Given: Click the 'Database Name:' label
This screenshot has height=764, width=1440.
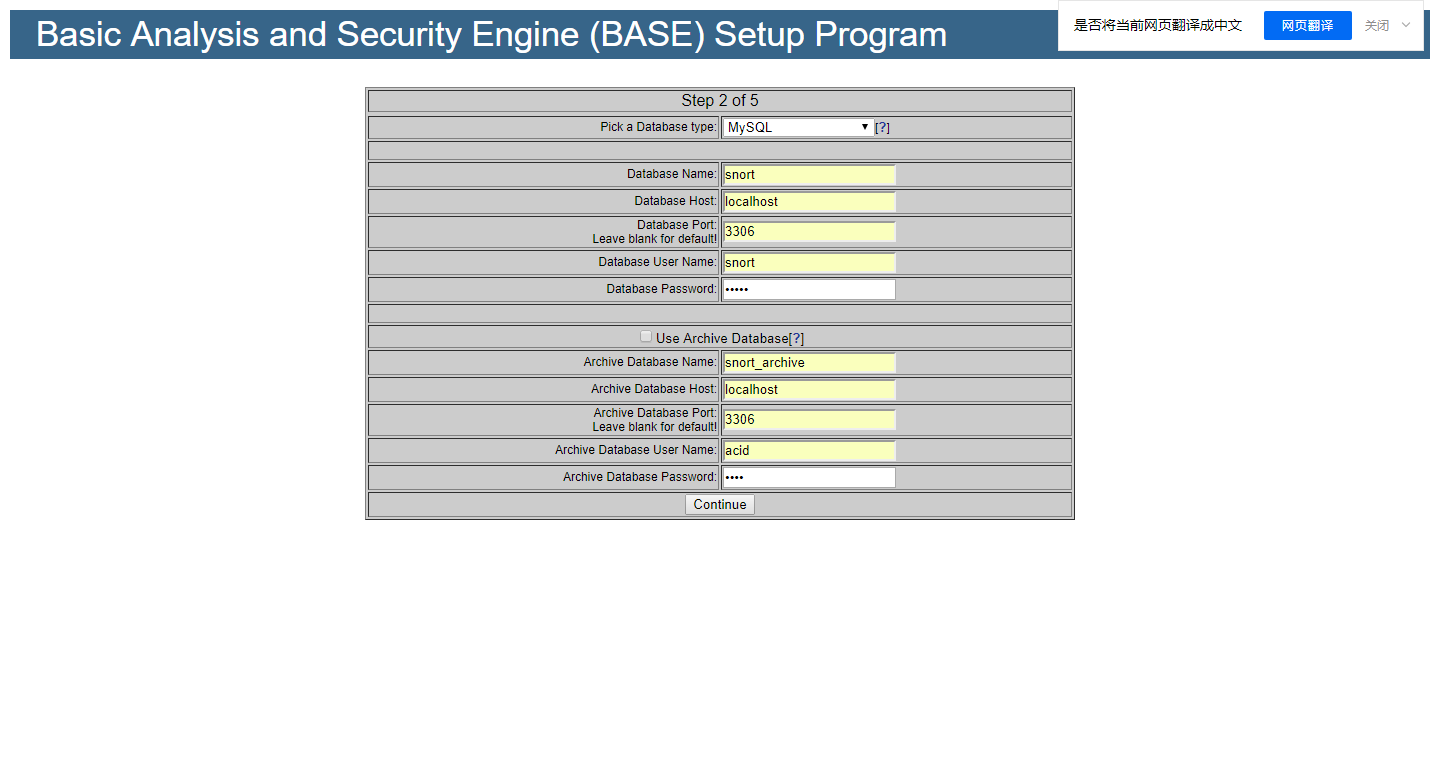Looking at the screenshot, I should point(672,174).
